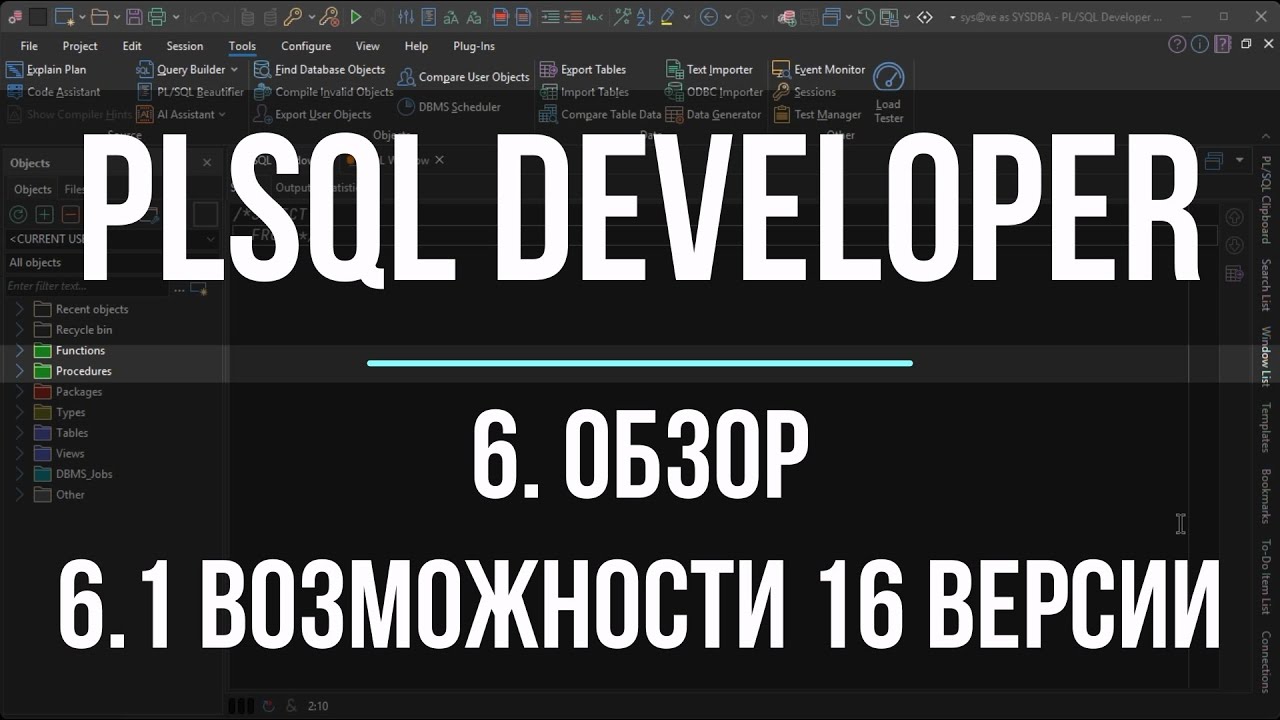Image resolution: width=1280 pixels, height=720 pixels.
Task: Click the red minus icon in Objects panel
Action: [x=70, y=214]
